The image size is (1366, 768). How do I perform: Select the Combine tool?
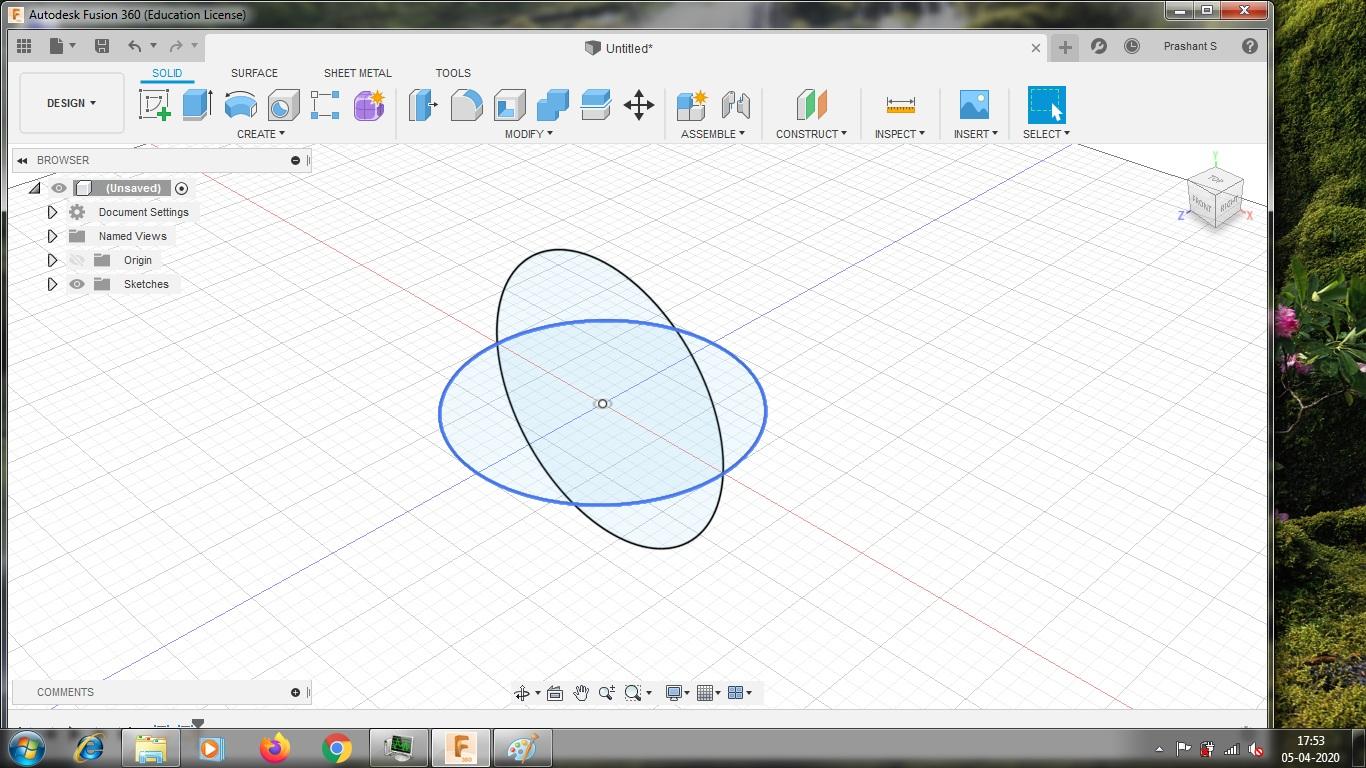coord(552,105)
